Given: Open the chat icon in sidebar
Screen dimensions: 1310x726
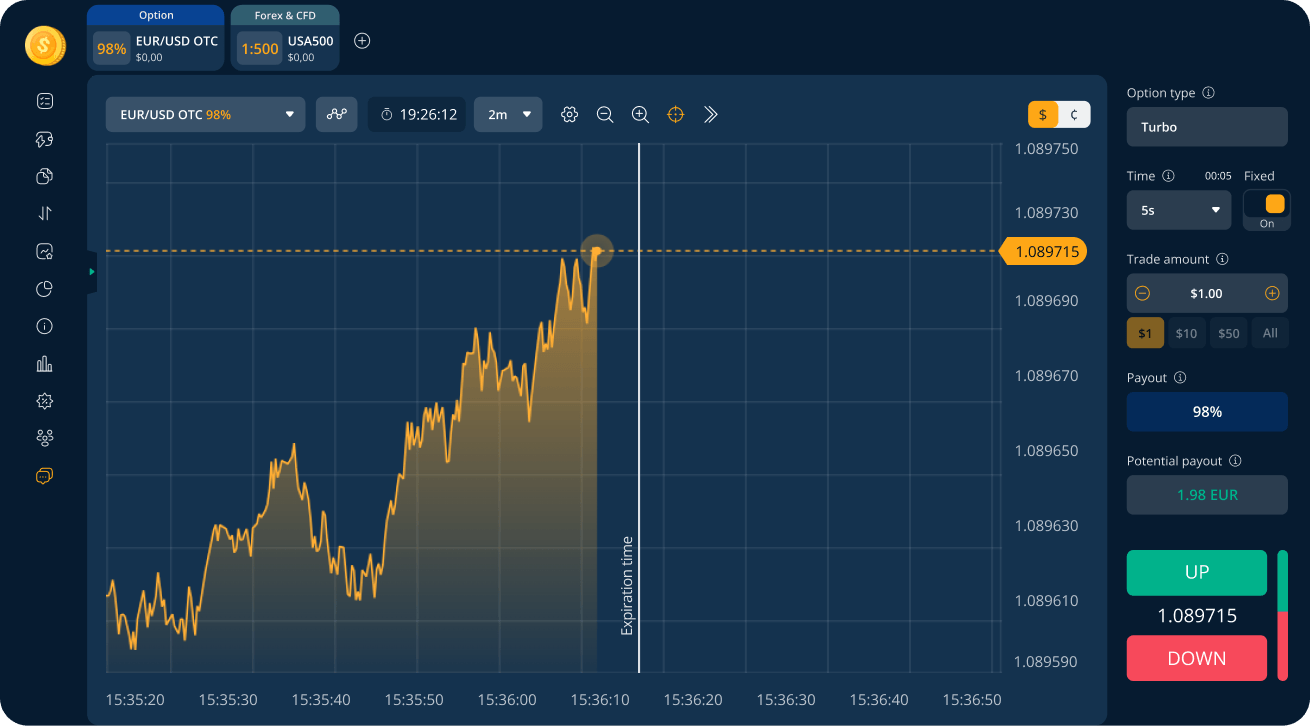Looking at the screenshot, I should pos(44,476).
